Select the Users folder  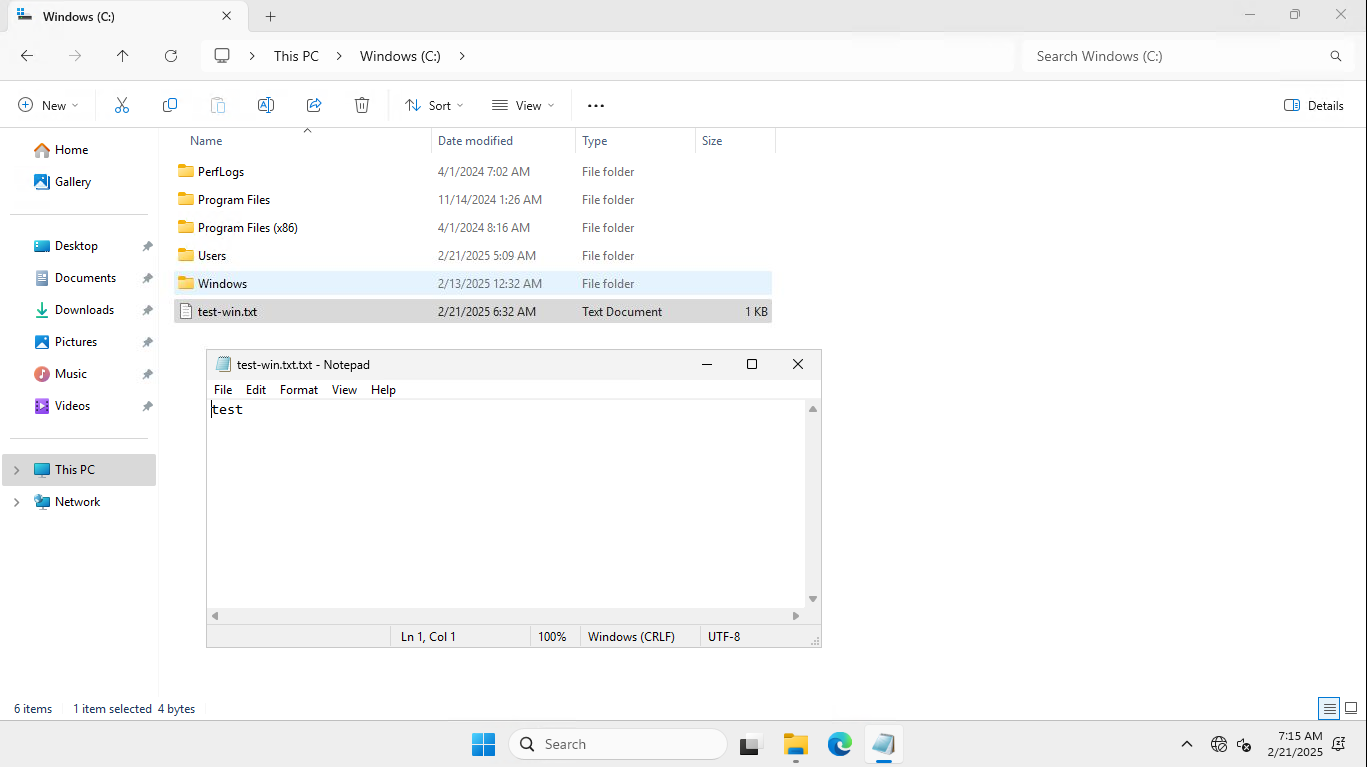(x=473, y=256)
